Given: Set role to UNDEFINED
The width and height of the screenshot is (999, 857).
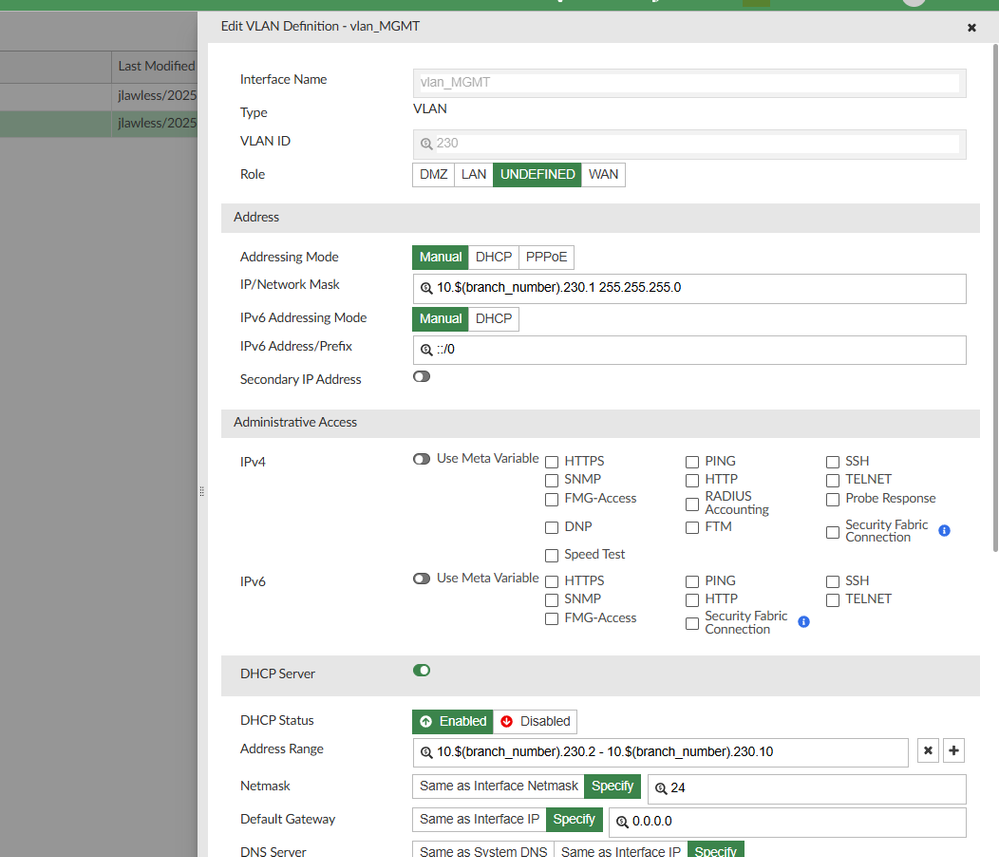Looking at the screenshot, I should tap(537, 175).
